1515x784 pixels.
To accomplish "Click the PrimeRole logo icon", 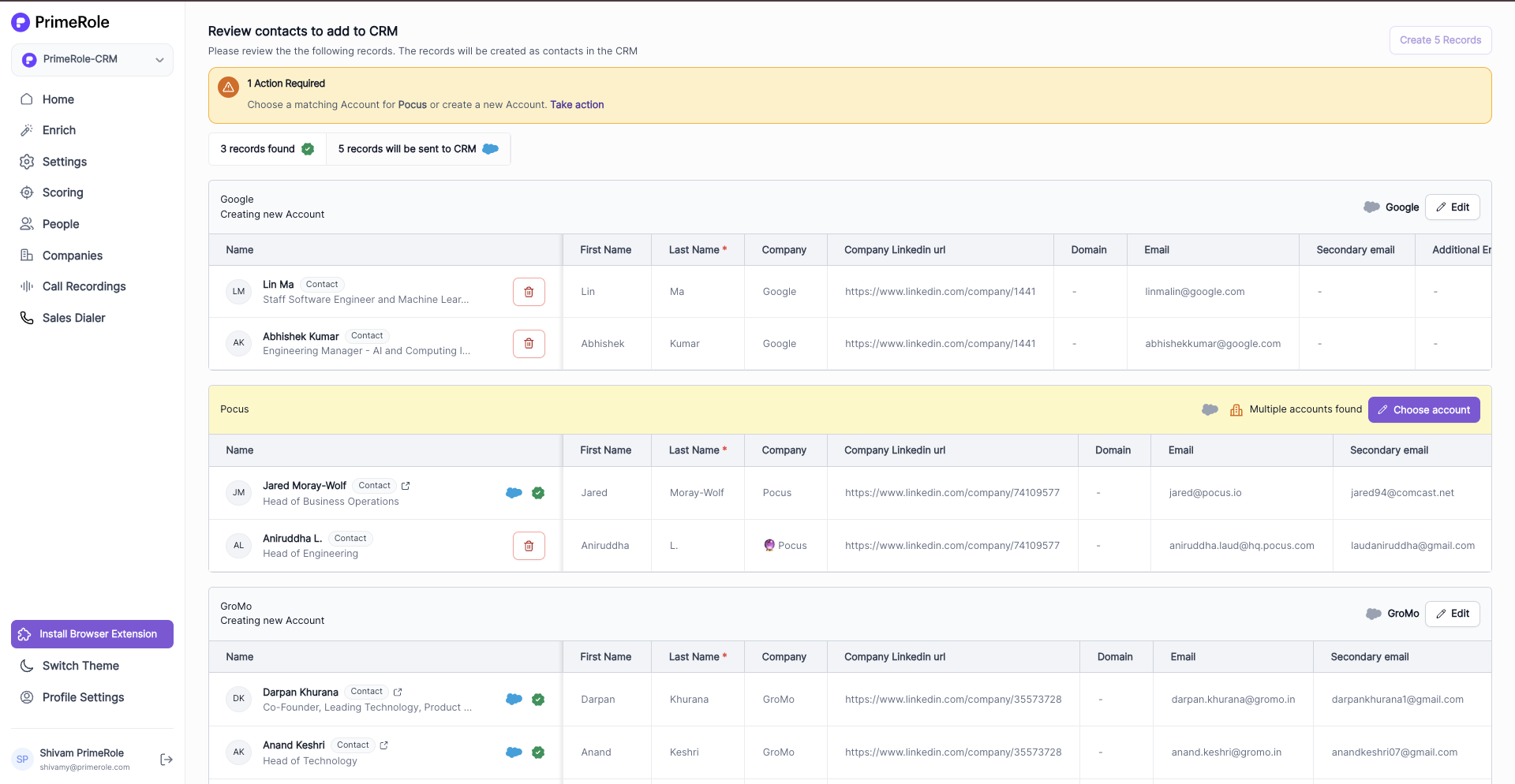I will pos(21,22).
